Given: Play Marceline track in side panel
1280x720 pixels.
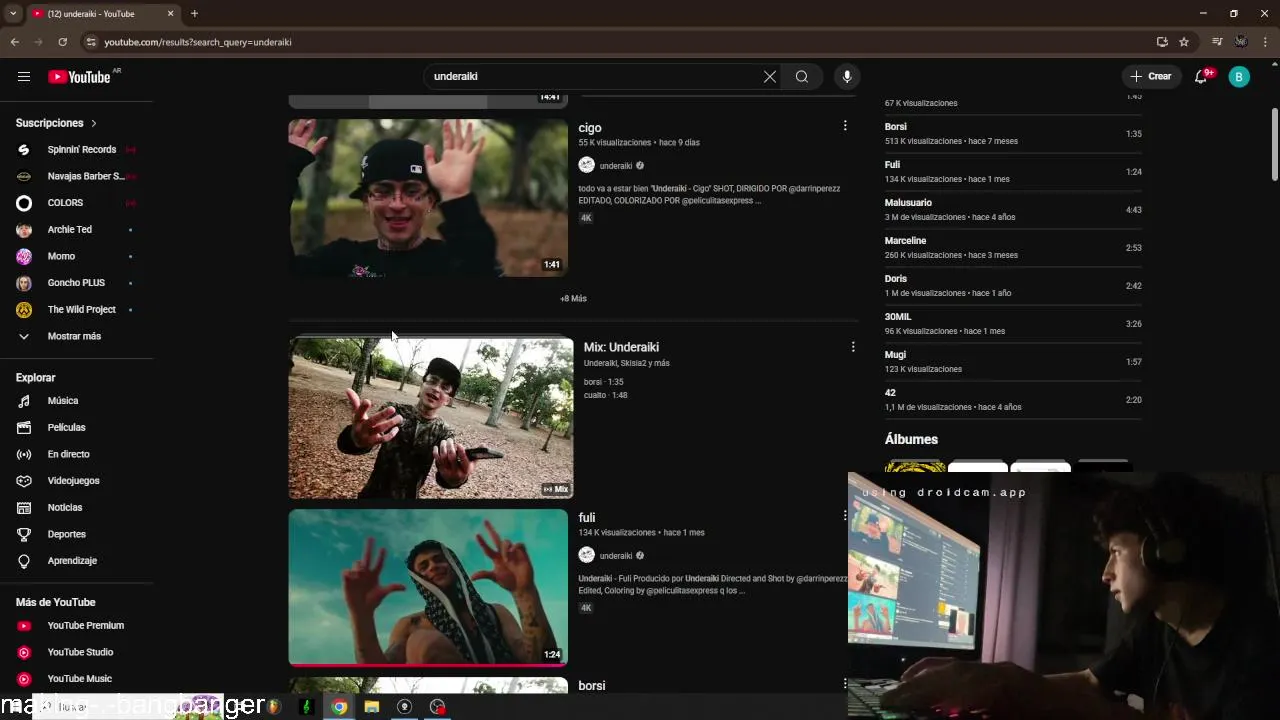Looking at the screenshot, I should (x=1013, y=248).
